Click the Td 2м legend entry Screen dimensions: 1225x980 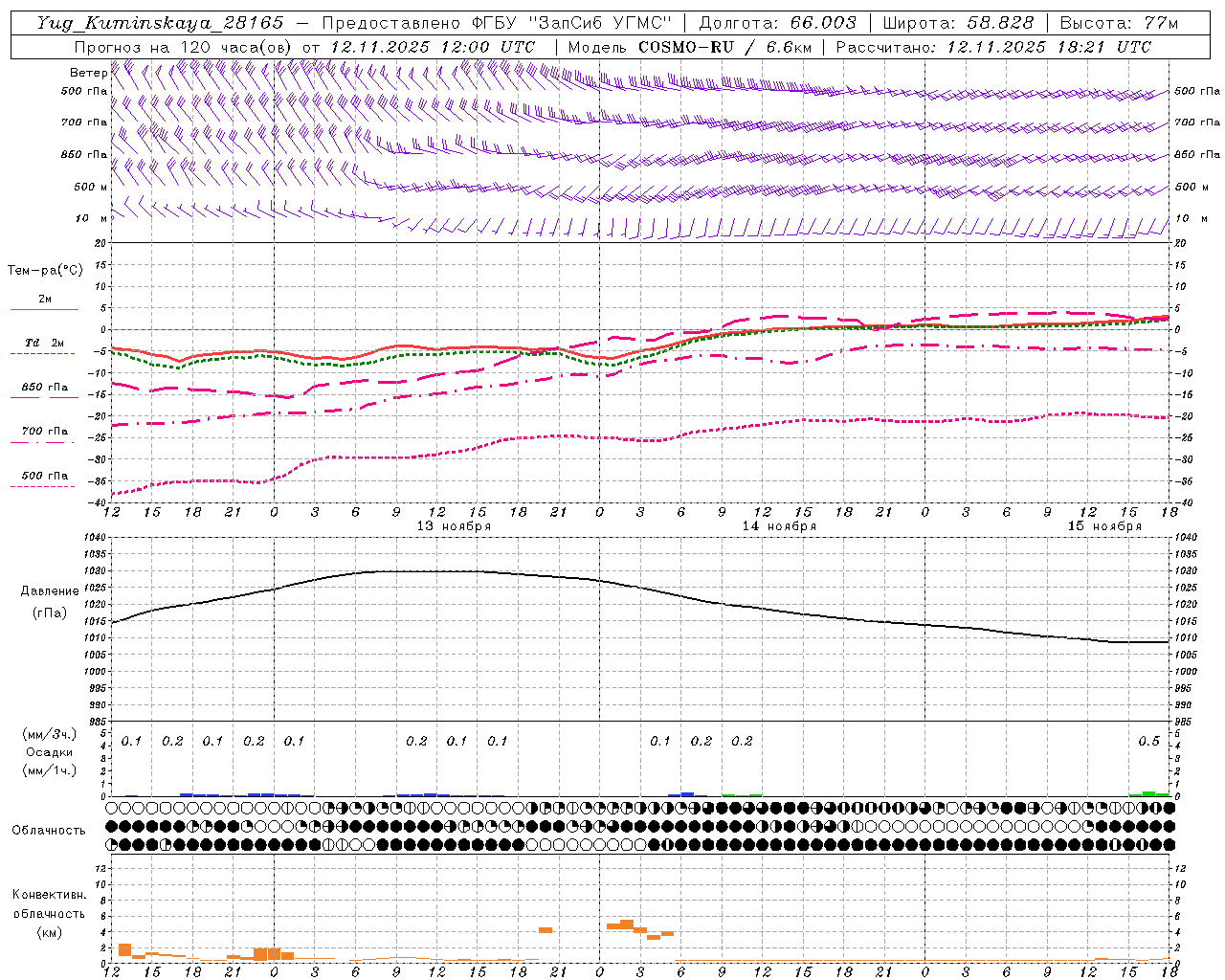tap(45, 343)
